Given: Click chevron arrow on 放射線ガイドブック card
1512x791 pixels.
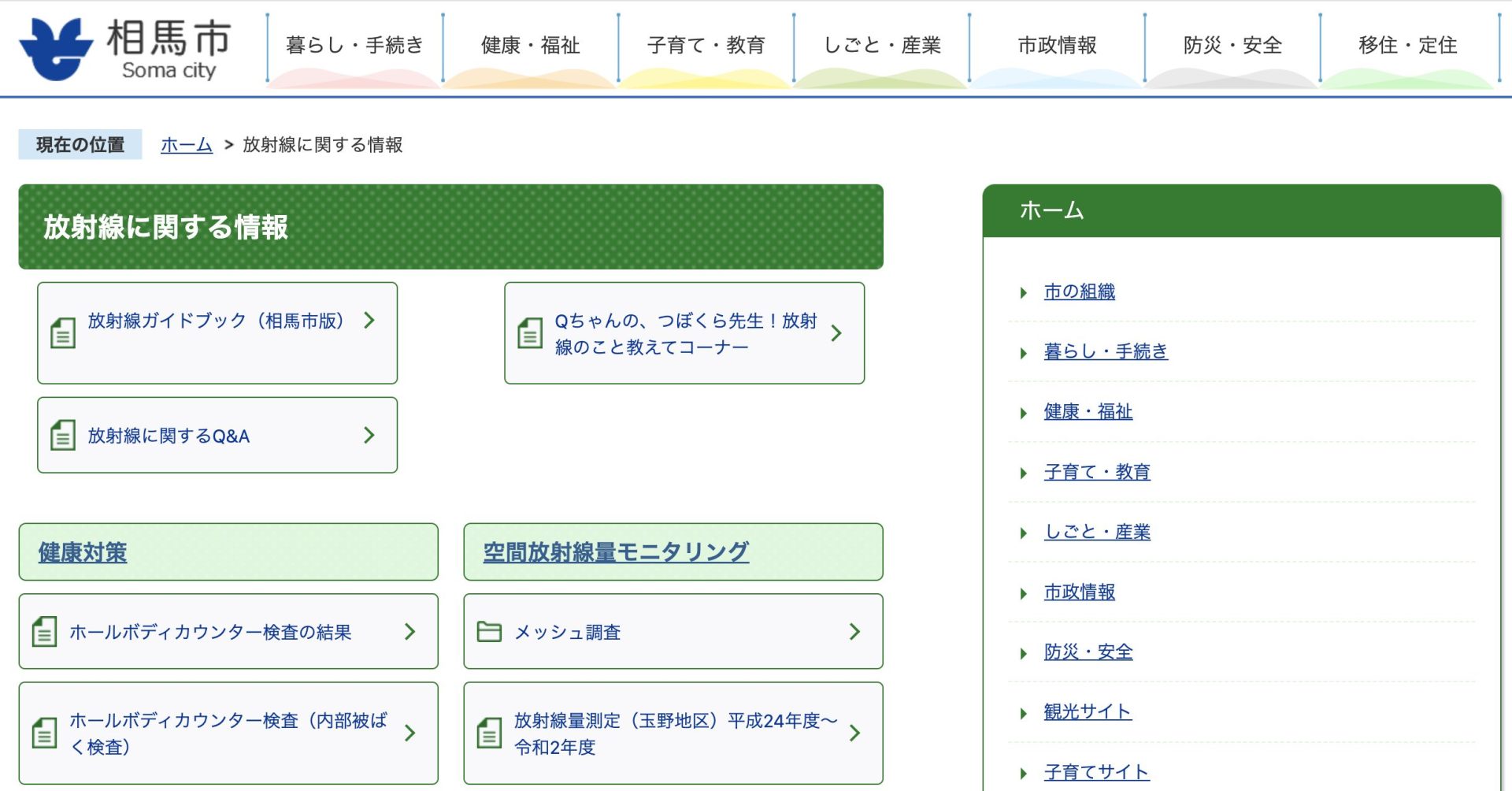Looking at the screenshot, I should point(369,320).
